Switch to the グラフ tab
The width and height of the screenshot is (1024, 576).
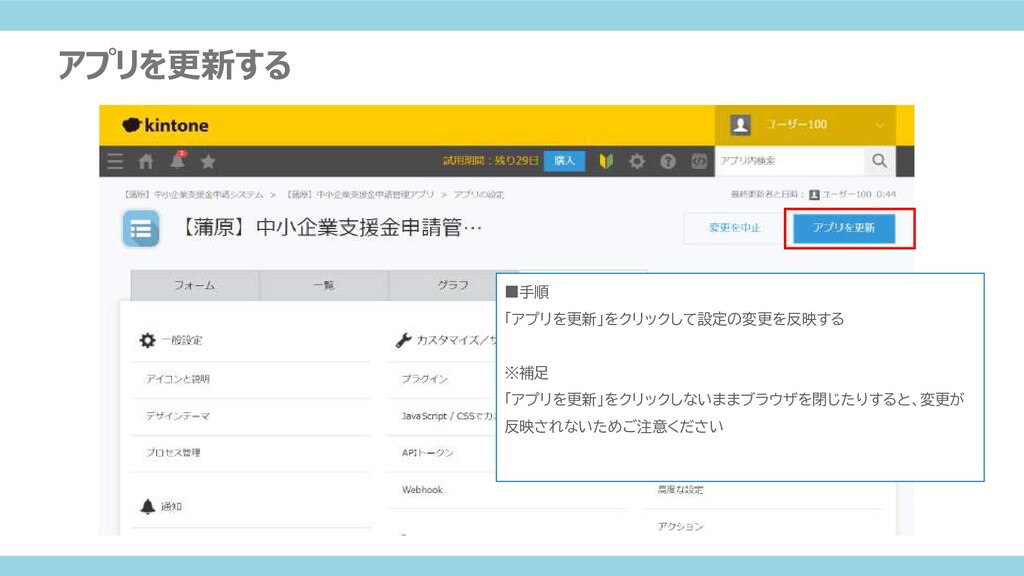[x=453, y=285]
